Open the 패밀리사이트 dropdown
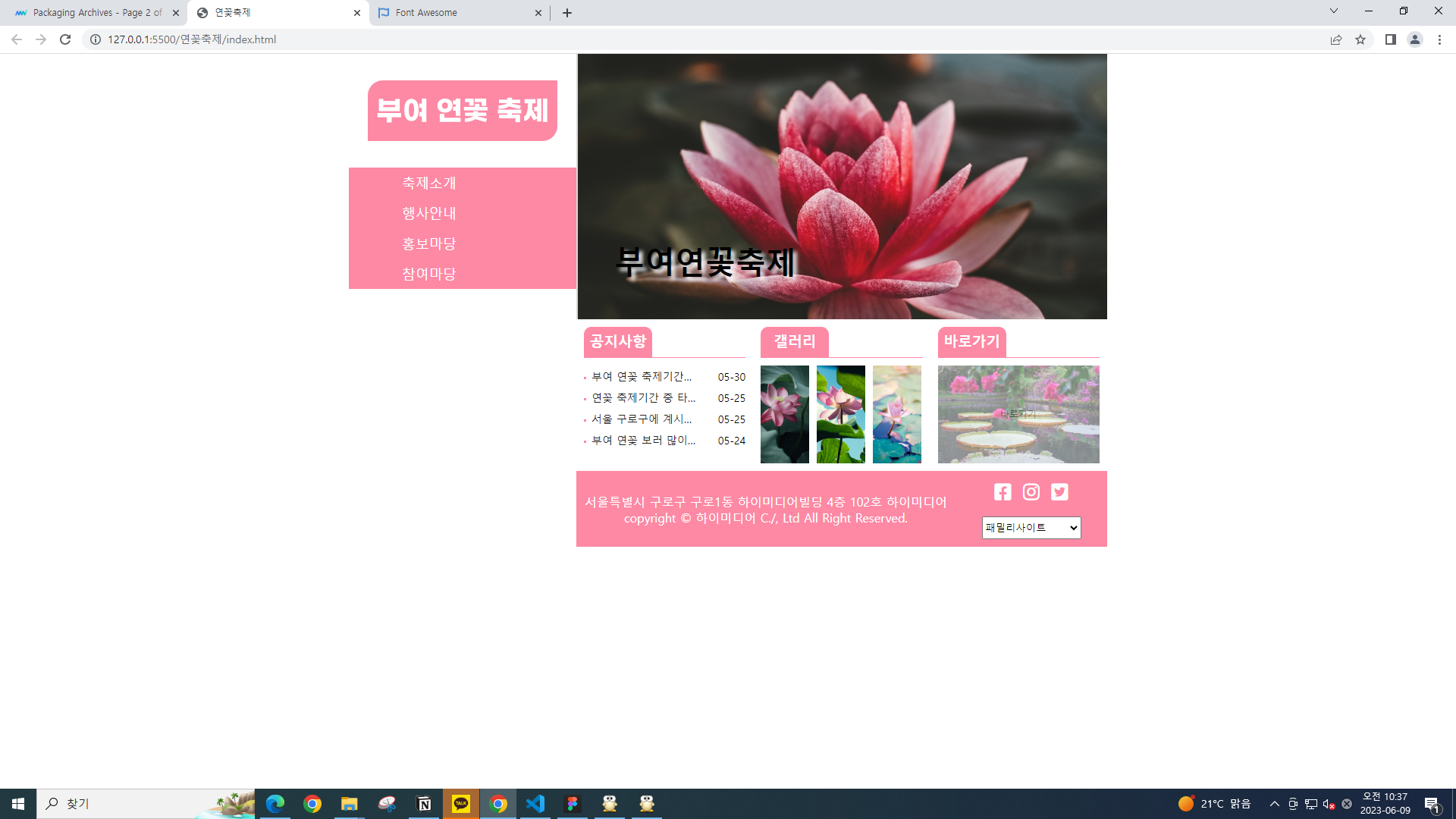 pyautogui.click(x=1031, y=528)
